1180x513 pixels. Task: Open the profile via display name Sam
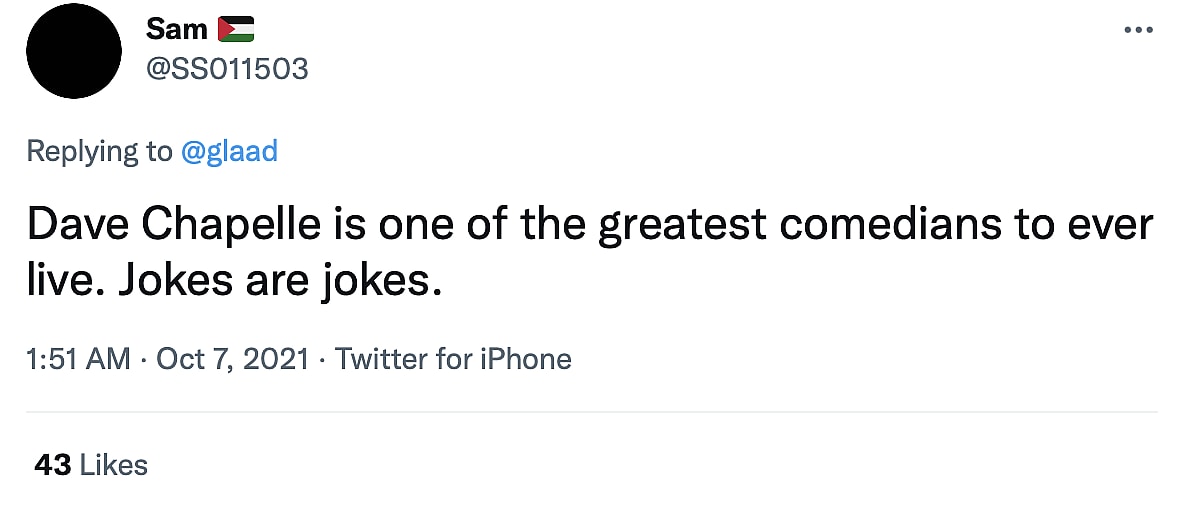click(x=176, y=30)
